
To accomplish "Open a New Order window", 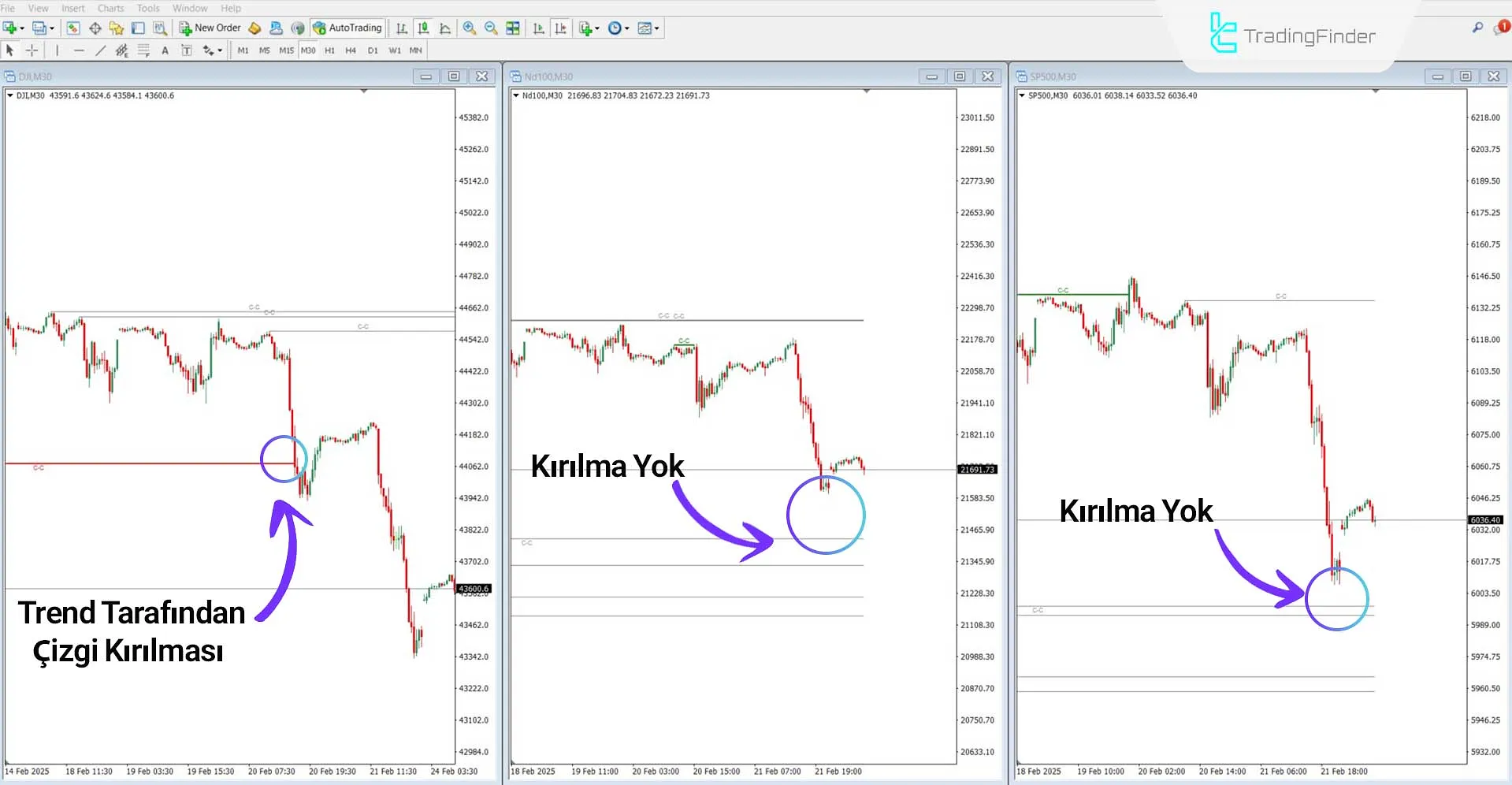I will [209, 28].
